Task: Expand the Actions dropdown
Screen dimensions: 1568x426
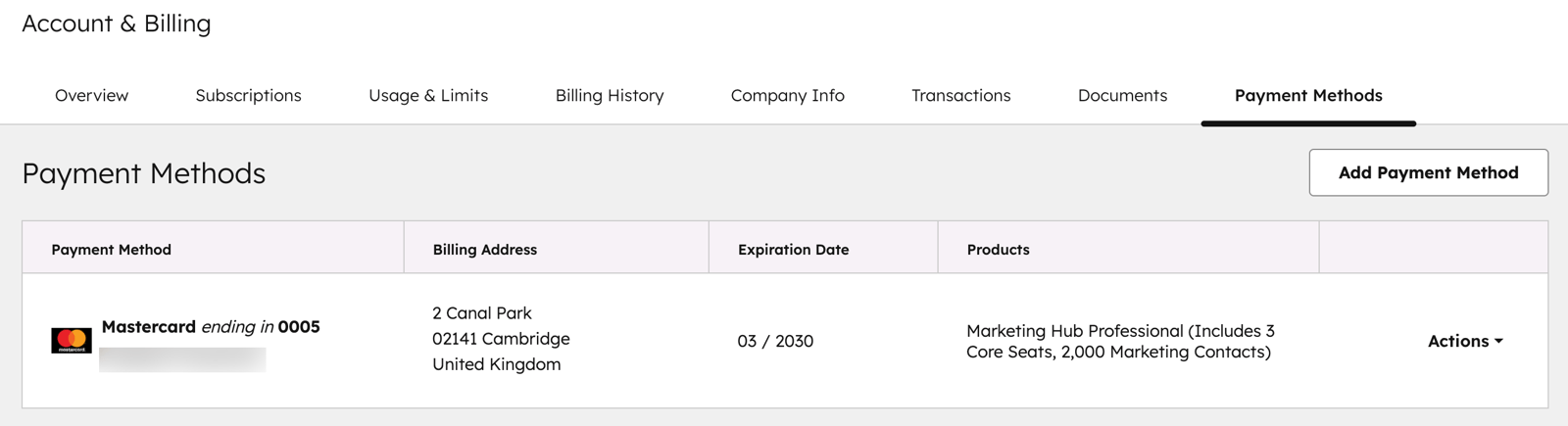Action: (x=1465, y=341)
